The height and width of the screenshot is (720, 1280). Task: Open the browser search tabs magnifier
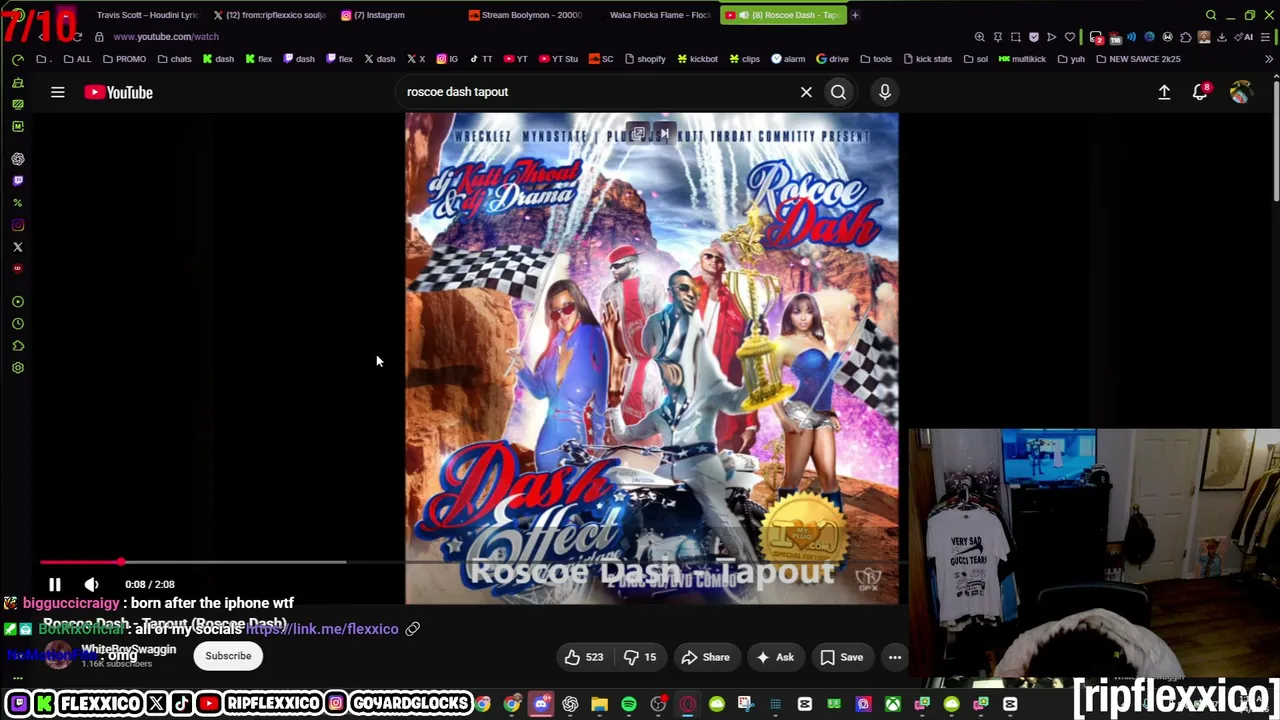coord(1211,15)
